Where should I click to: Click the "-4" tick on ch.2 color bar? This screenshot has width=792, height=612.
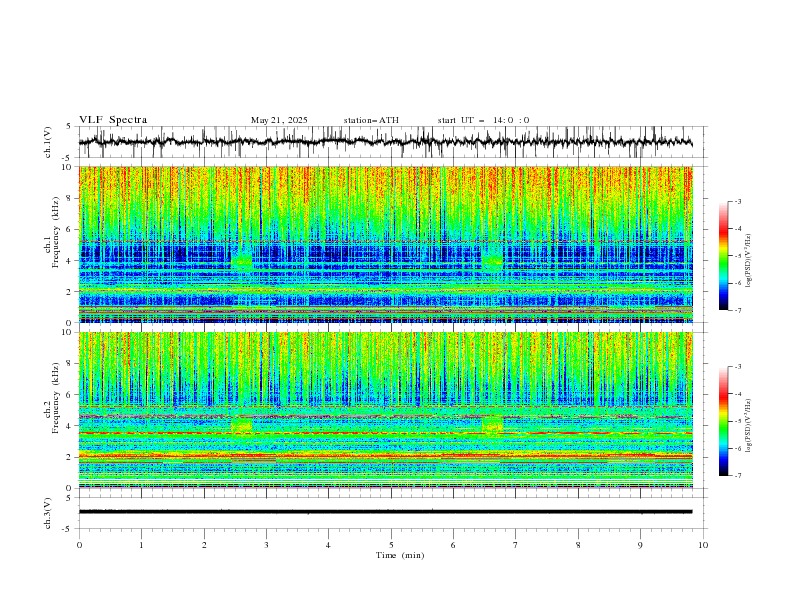pos(737,394)
